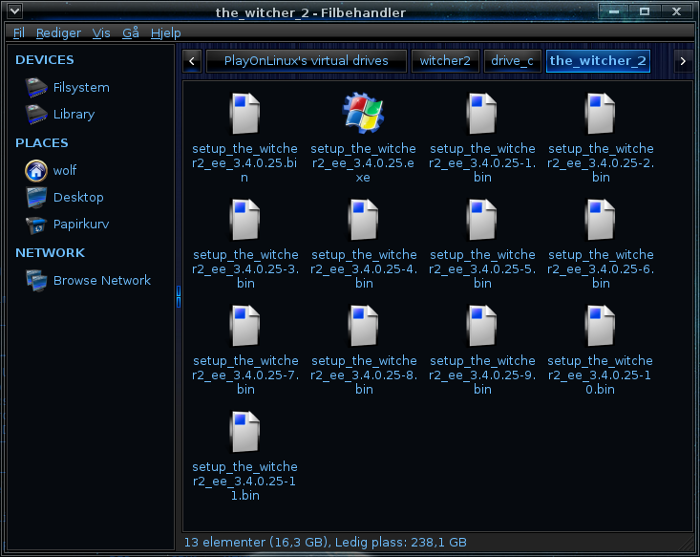The width and height of the screenshot is (700, 557).
Task: Open the Desktop place icon
Action: coord(36,197)
